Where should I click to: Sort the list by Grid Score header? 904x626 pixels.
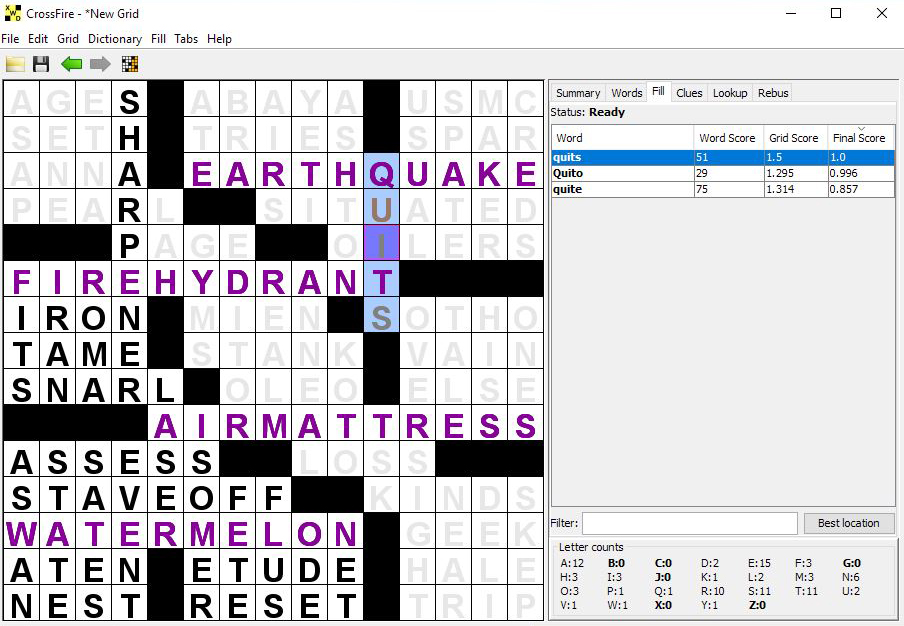[793, 138]
